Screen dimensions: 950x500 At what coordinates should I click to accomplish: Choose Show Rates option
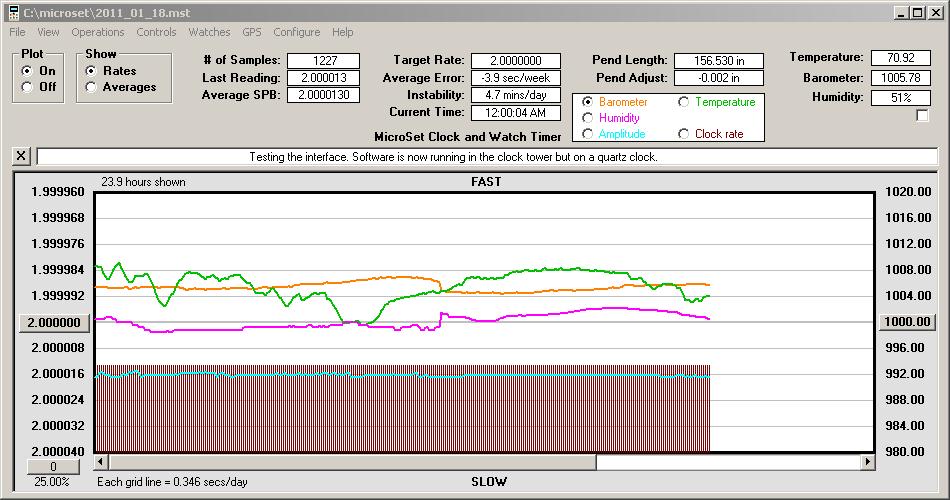[91, 71]
